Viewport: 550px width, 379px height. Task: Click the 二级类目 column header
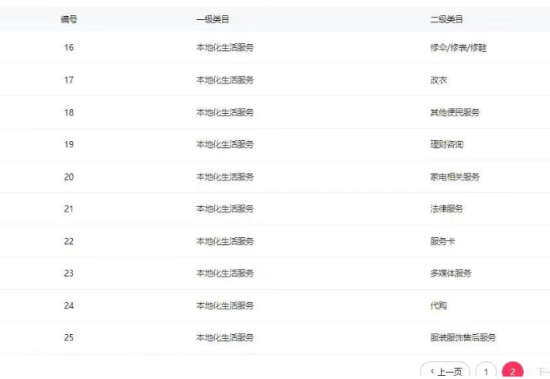(447, 19)
